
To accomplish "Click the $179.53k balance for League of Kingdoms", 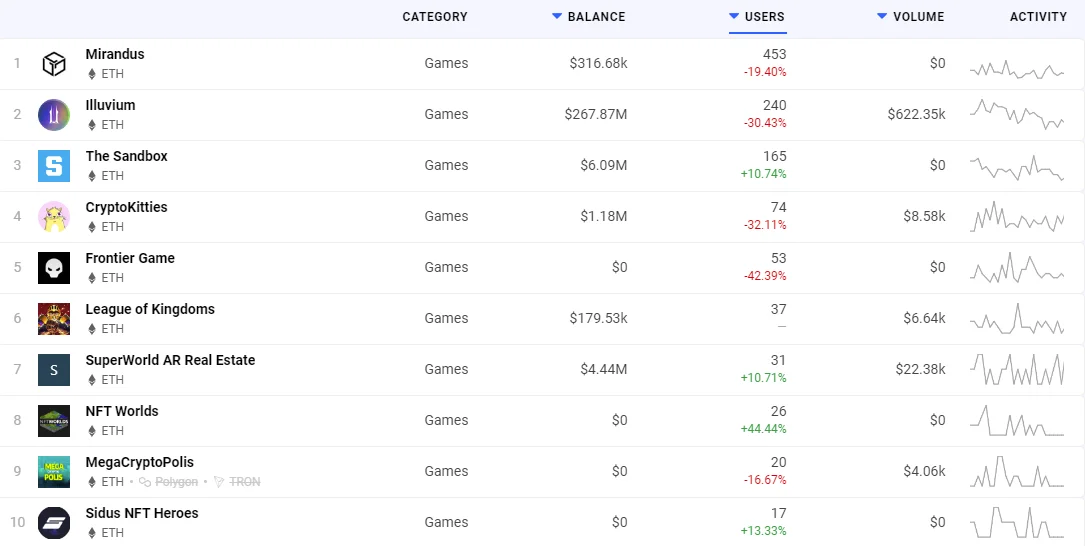I will (x=599, y=318).
